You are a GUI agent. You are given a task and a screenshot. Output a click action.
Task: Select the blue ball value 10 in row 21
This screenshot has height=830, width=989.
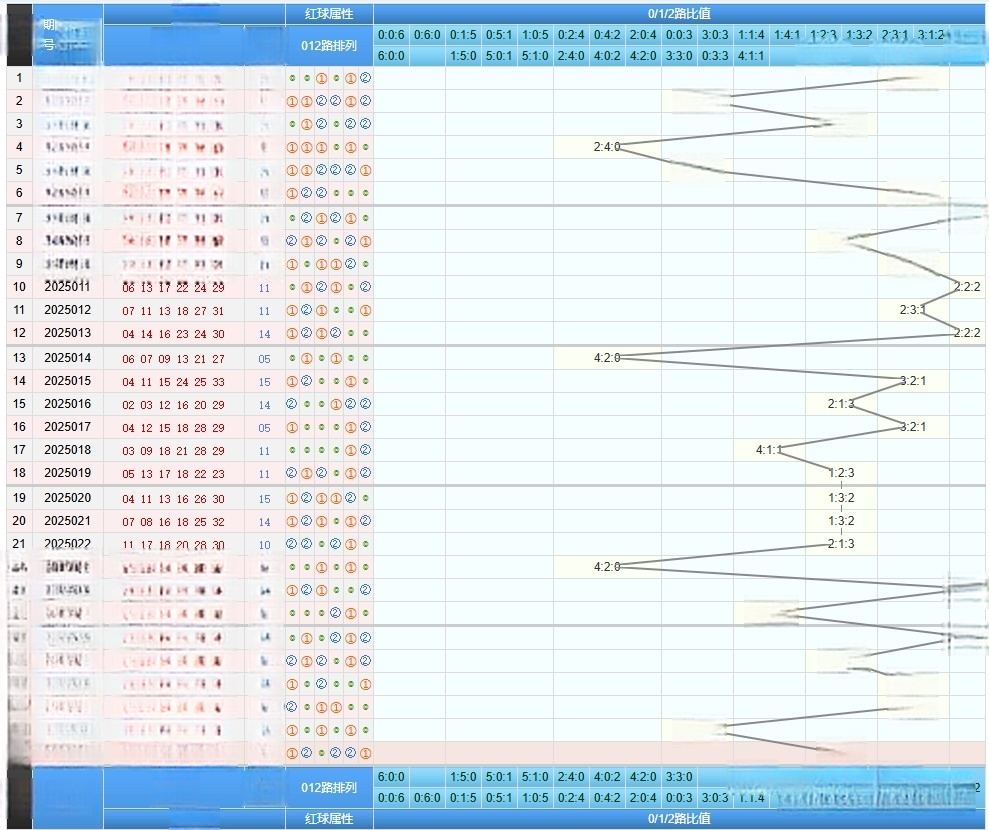pyautogui.click(x=264, y=544)
